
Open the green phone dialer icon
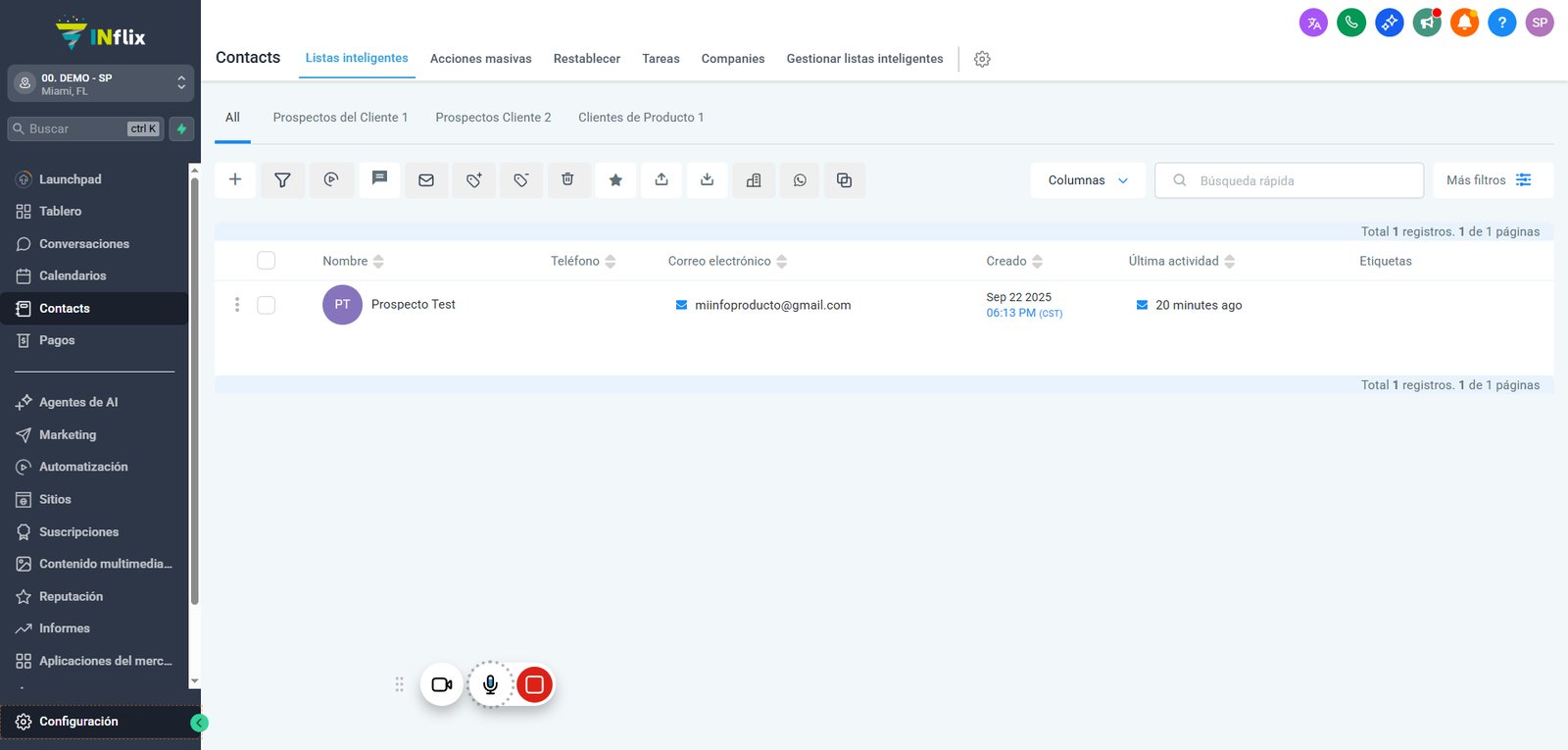pyautogui.click(x=1351, y=23)
